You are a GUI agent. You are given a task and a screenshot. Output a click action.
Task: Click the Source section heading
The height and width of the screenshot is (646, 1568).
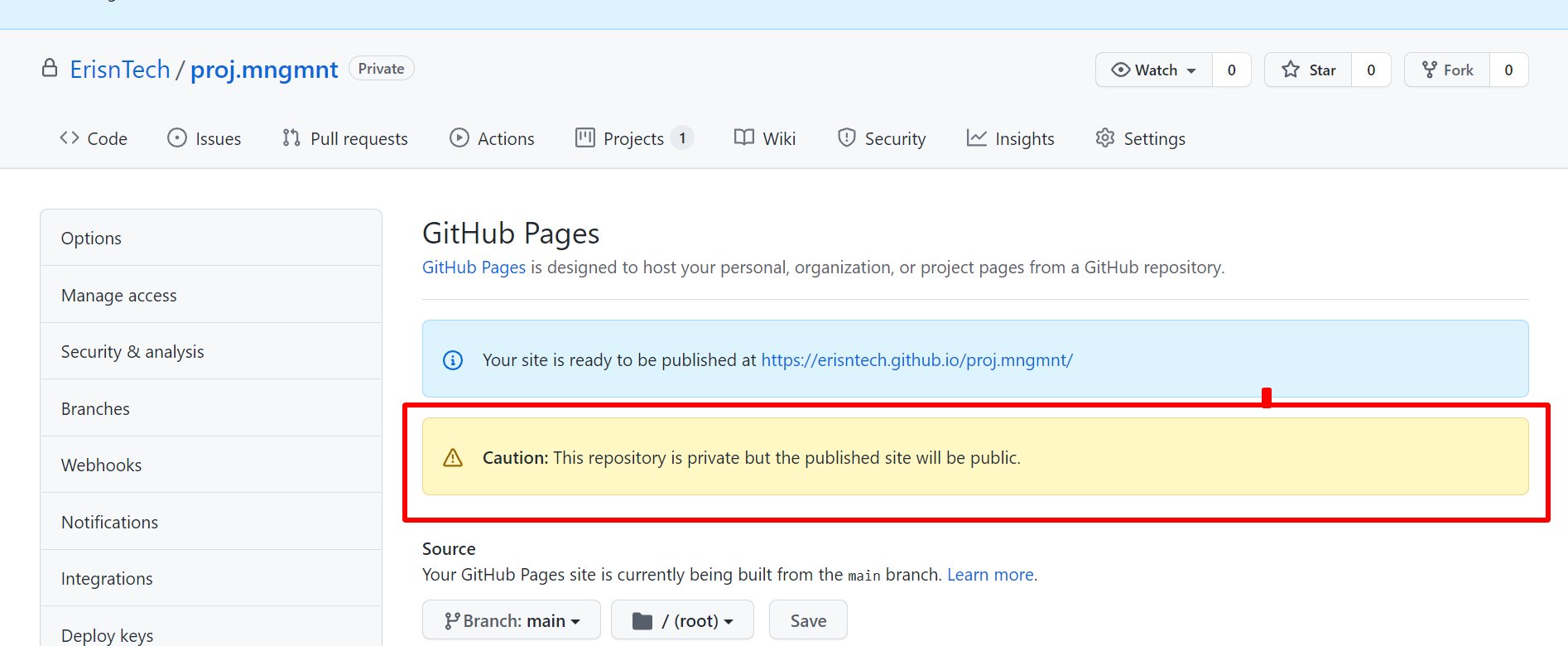click(449, 549)
